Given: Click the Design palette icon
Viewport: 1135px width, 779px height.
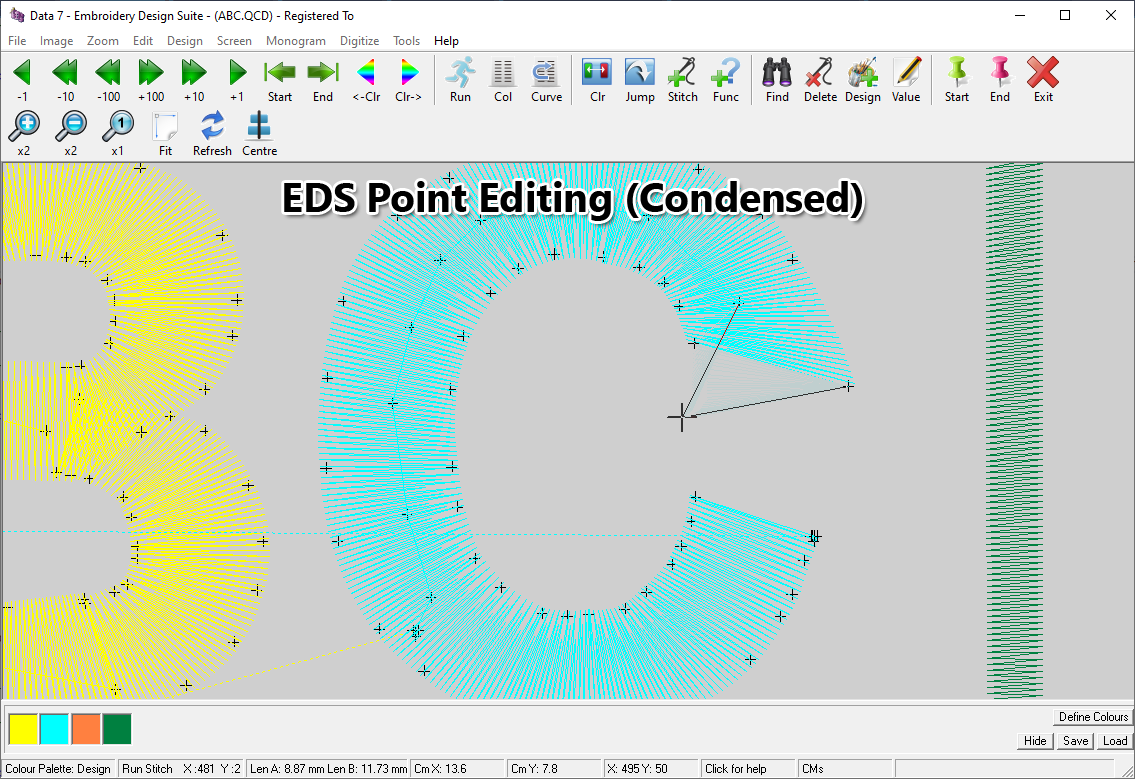Looking at the screenshot, I should [863, 80].
